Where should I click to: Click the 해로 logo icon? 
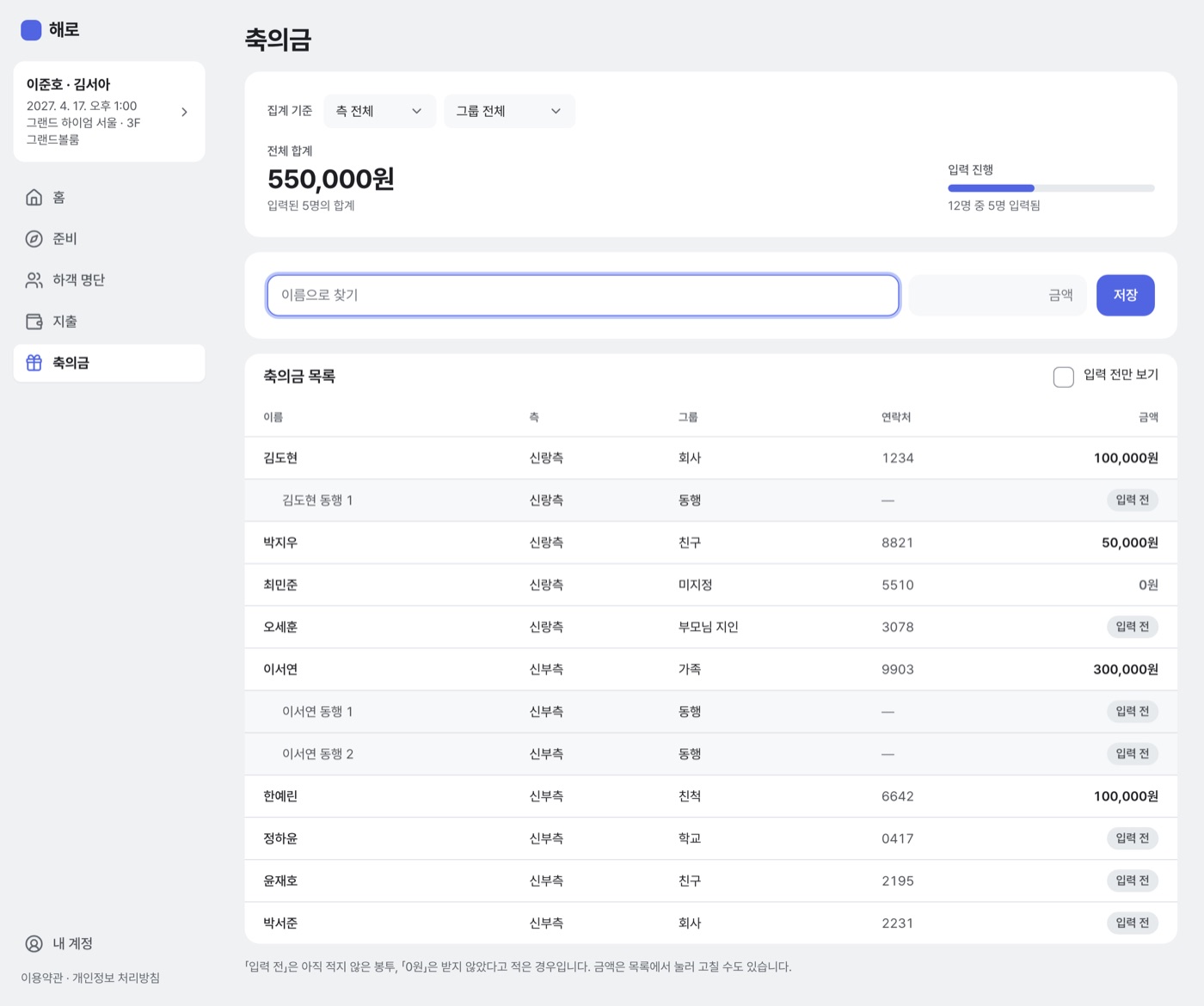click(x=31, y=30)
